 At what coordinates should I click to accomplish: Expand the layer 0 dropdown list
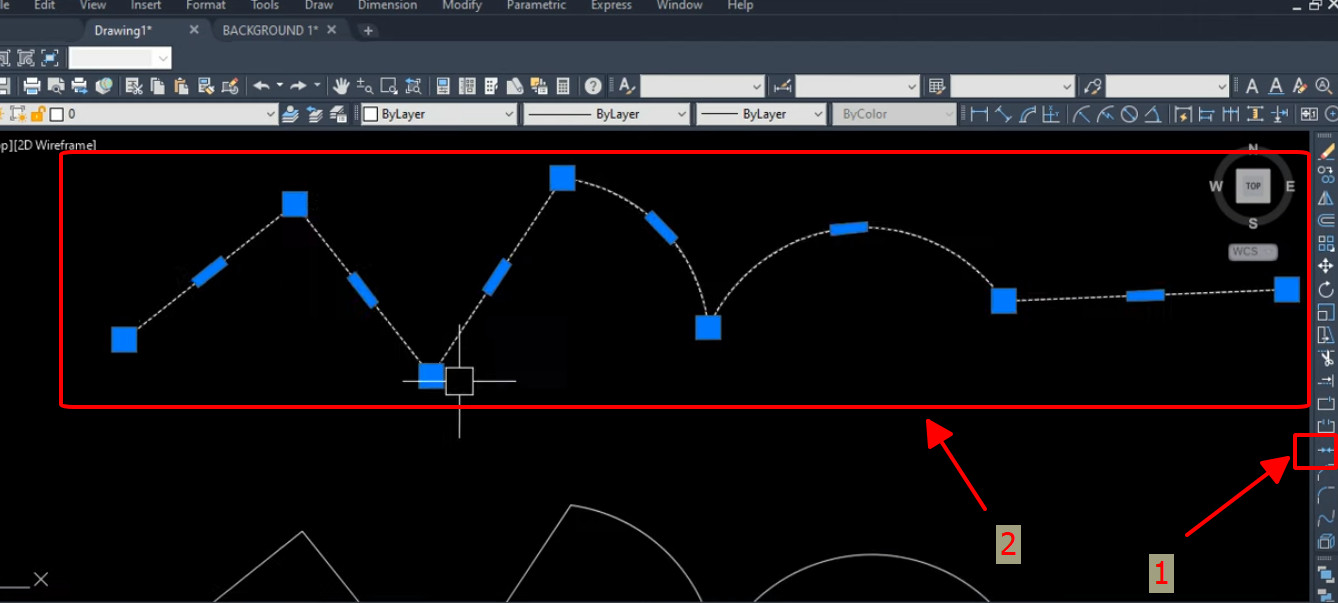(270, 114)
